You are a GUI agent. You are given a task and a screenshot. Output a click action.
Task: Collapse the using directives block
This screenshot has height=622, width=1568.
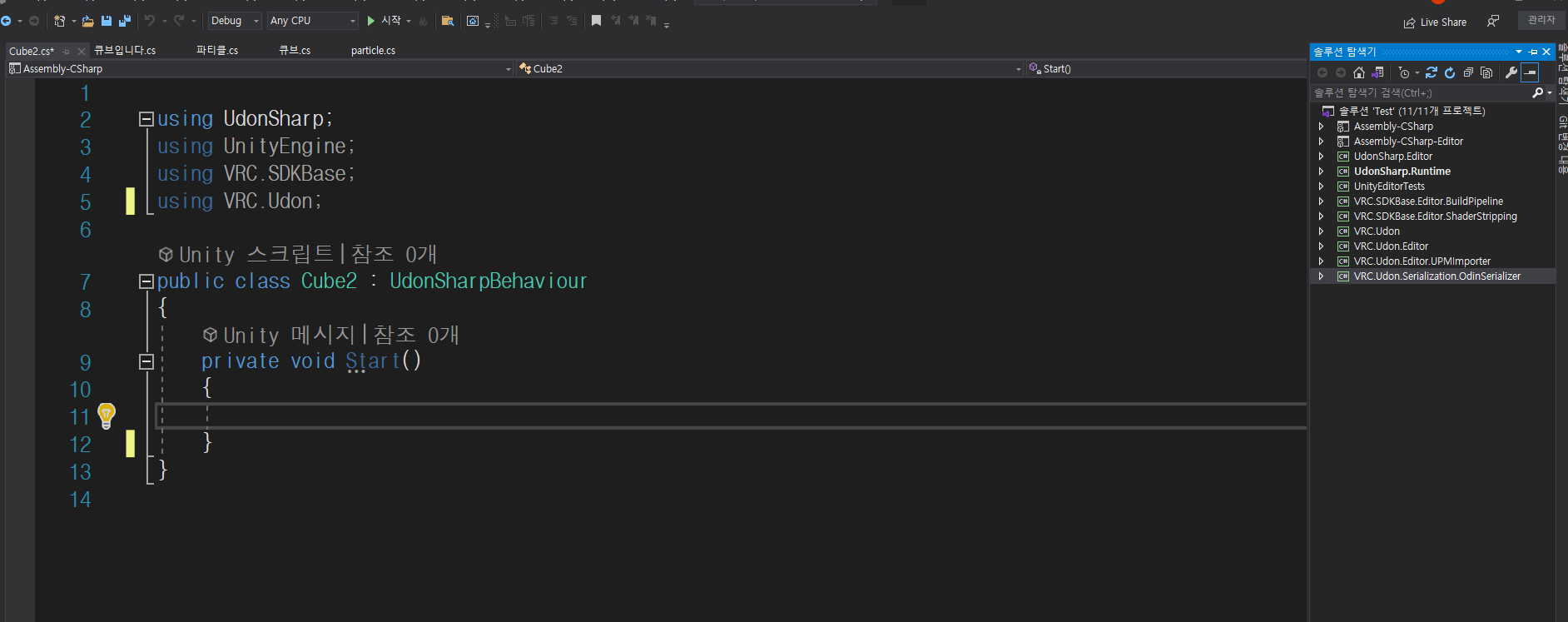coord(146,119)
